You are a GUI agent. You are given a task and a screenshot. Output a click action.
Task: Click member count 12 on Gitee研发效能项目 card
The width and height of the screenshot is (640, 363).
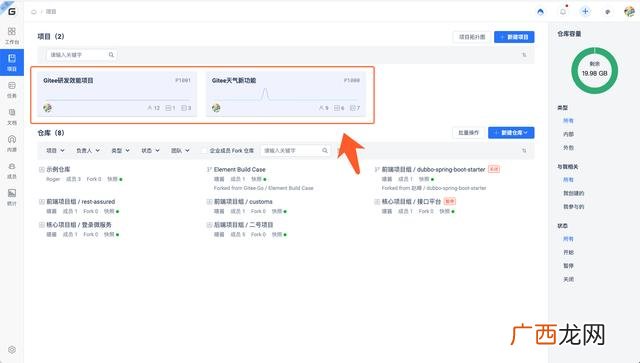click(153, 108)
